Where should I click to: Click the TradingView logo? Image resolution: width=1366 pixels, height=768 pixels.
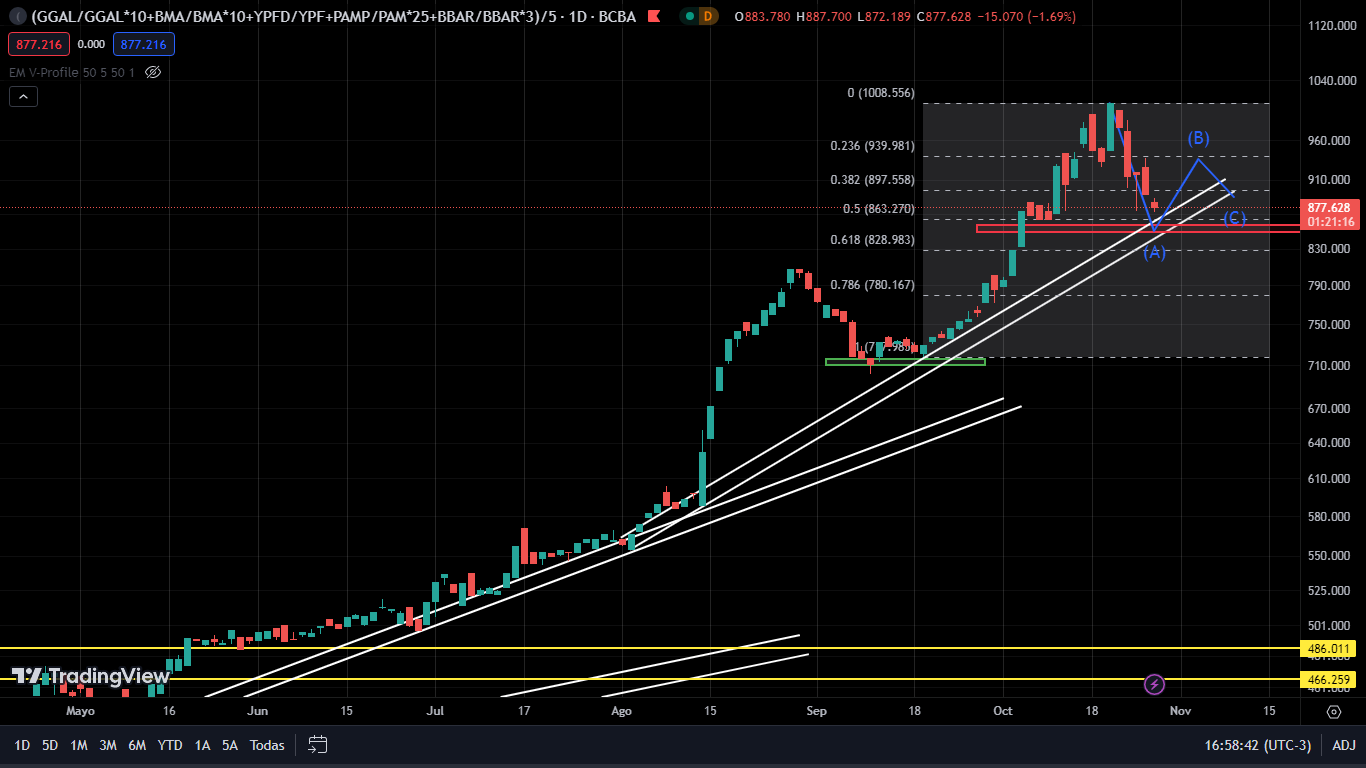click(x=91, y=676)
